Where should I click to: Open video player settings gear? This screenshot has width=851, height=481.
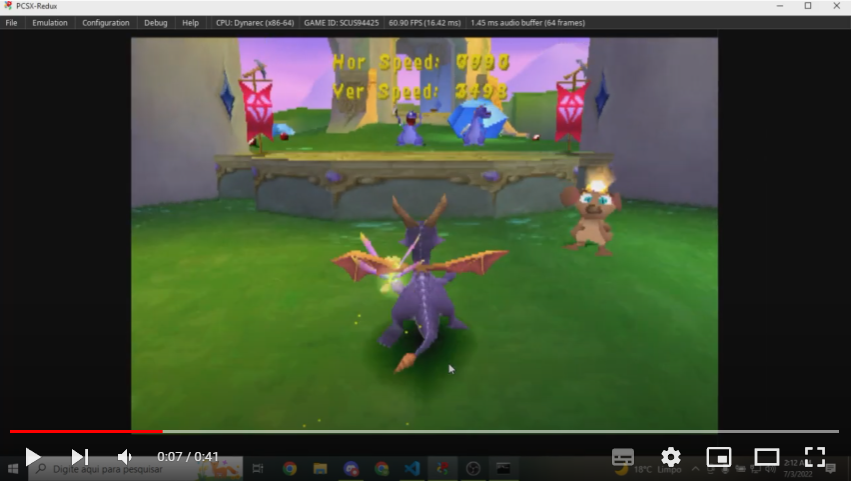(671, 457)
